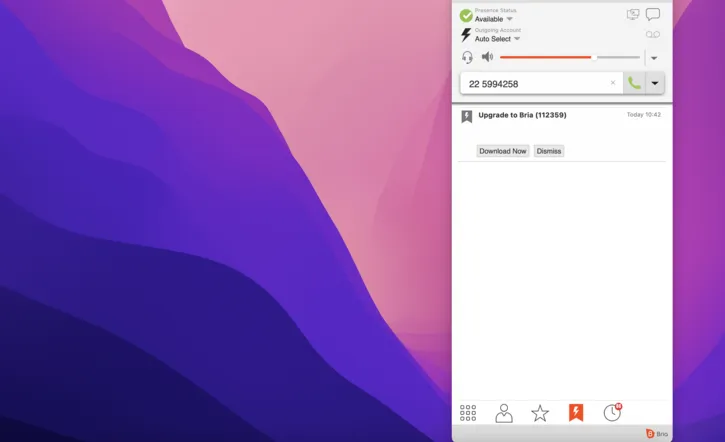This screenshot has height=442, width=725.
Task: Open the dial pad tab
Action: coord(468,413)
